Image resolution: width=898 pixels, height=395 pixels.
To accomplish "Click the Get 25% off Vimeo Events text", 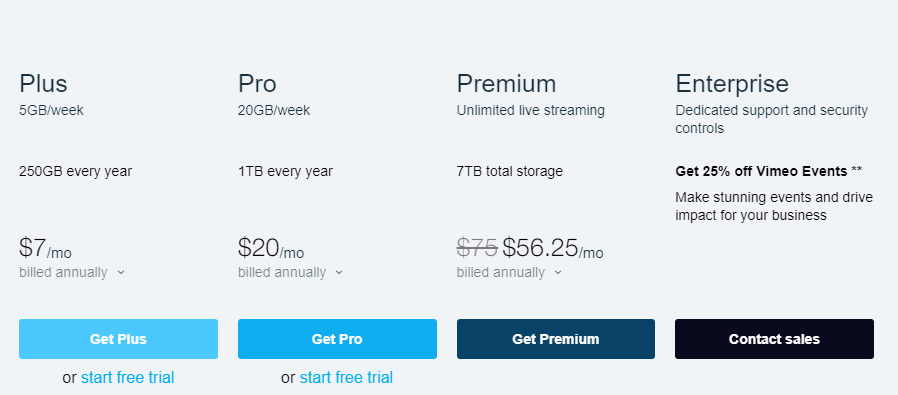I will (761, 171).
